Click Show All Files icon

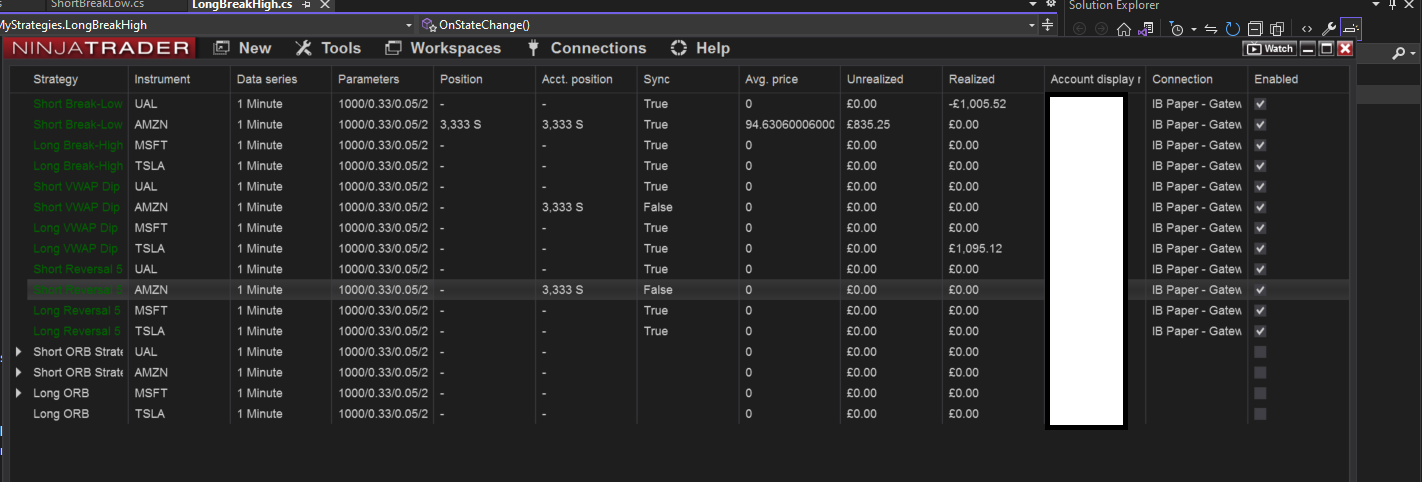(x=1277, y=29)
